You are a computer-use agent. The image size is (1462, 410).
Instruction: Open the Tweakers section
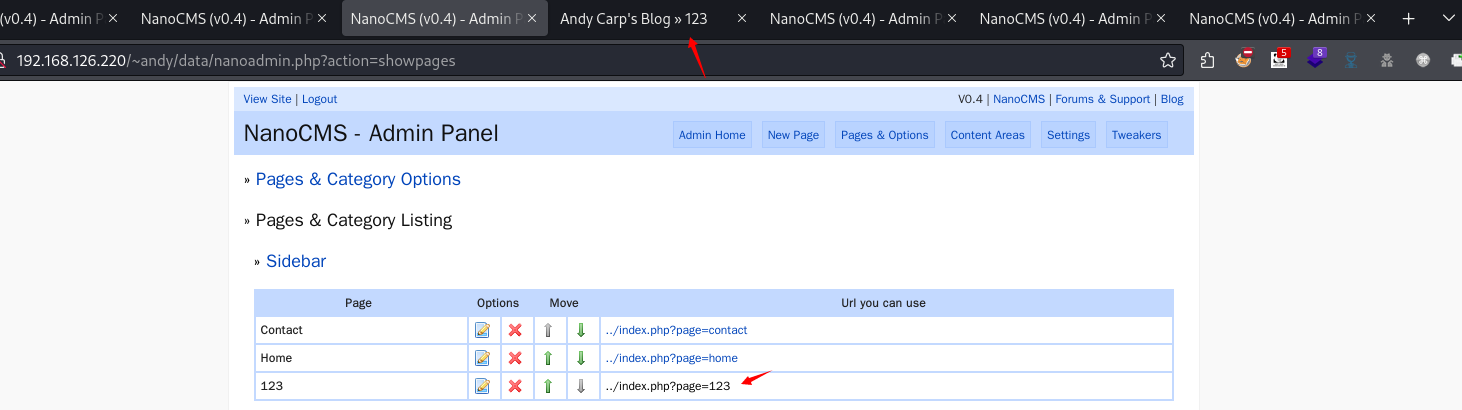[x=1137, y=135]
